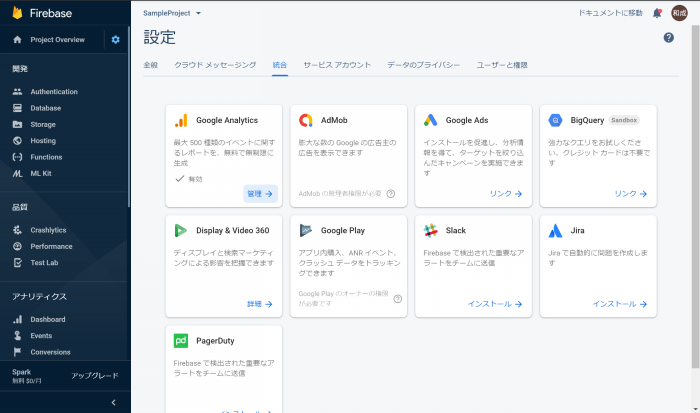Click the Conversions flag icon

(x=17, y=352)
